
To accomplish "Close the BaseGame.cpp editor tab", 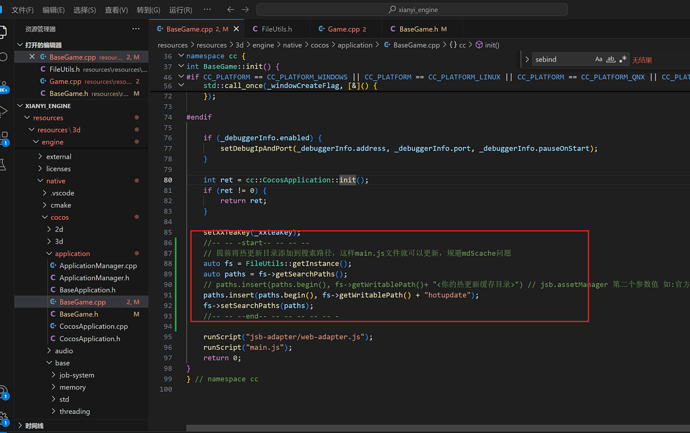I will (x=237, y=29).
